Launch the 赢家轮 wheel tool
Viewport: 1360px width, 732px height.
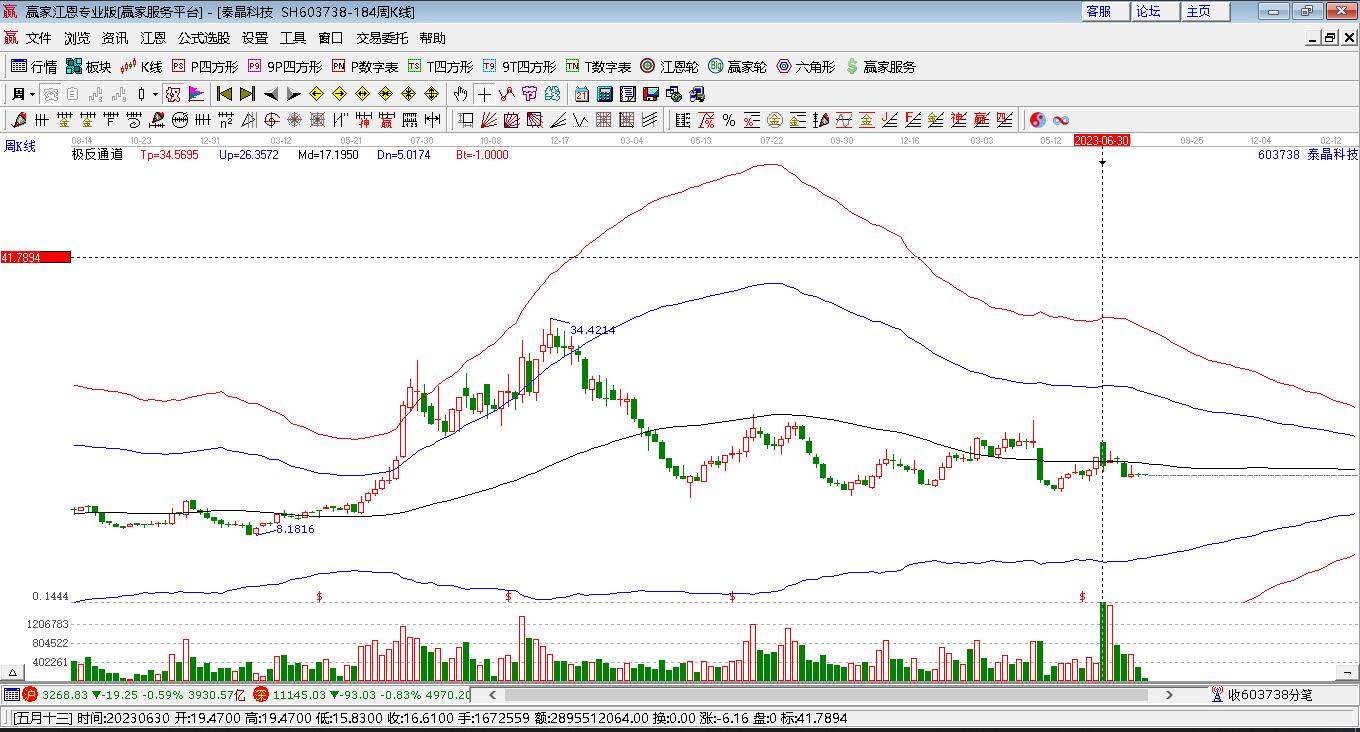coord(737,67)
